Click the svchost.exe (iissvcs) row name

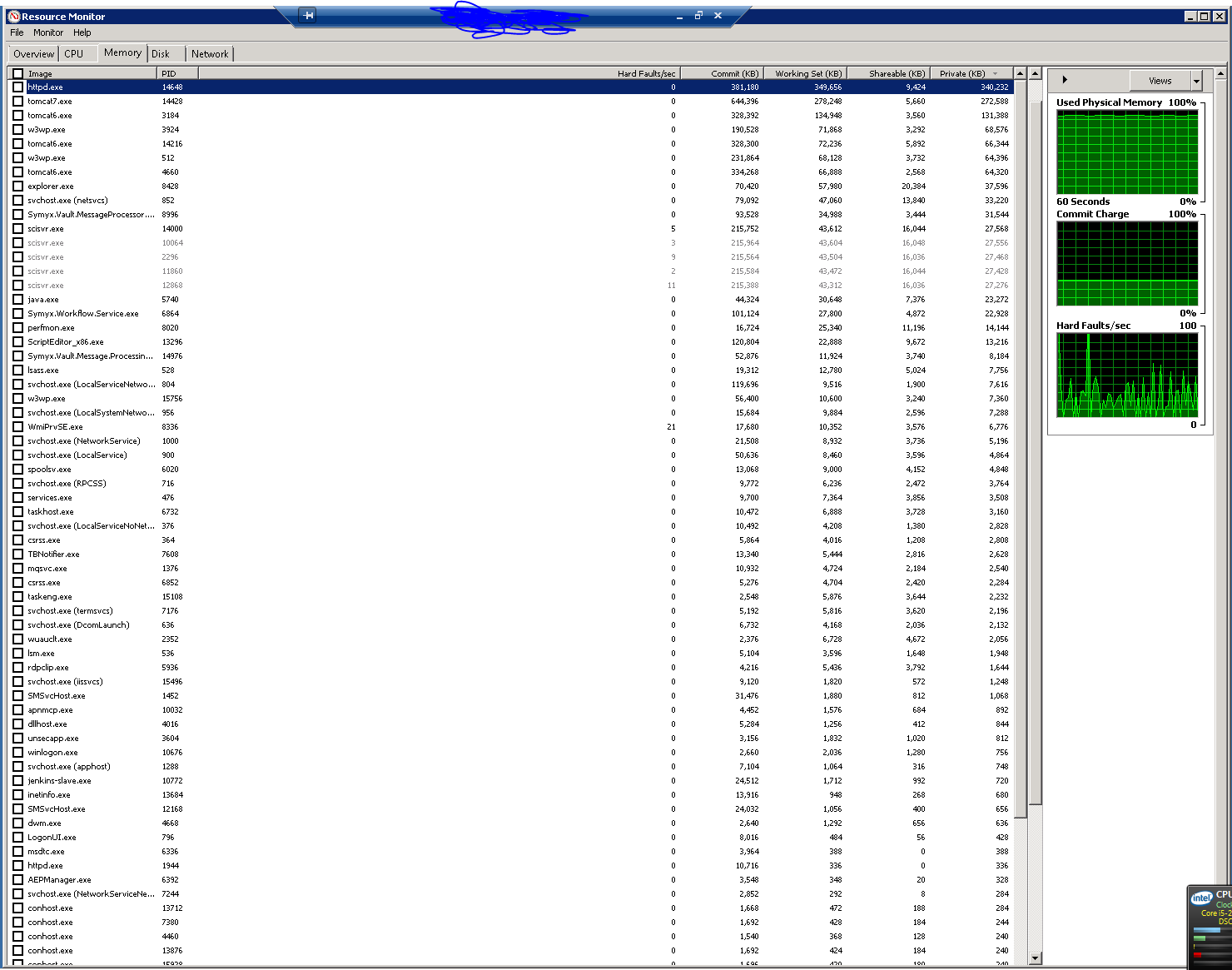pos(65,681)
